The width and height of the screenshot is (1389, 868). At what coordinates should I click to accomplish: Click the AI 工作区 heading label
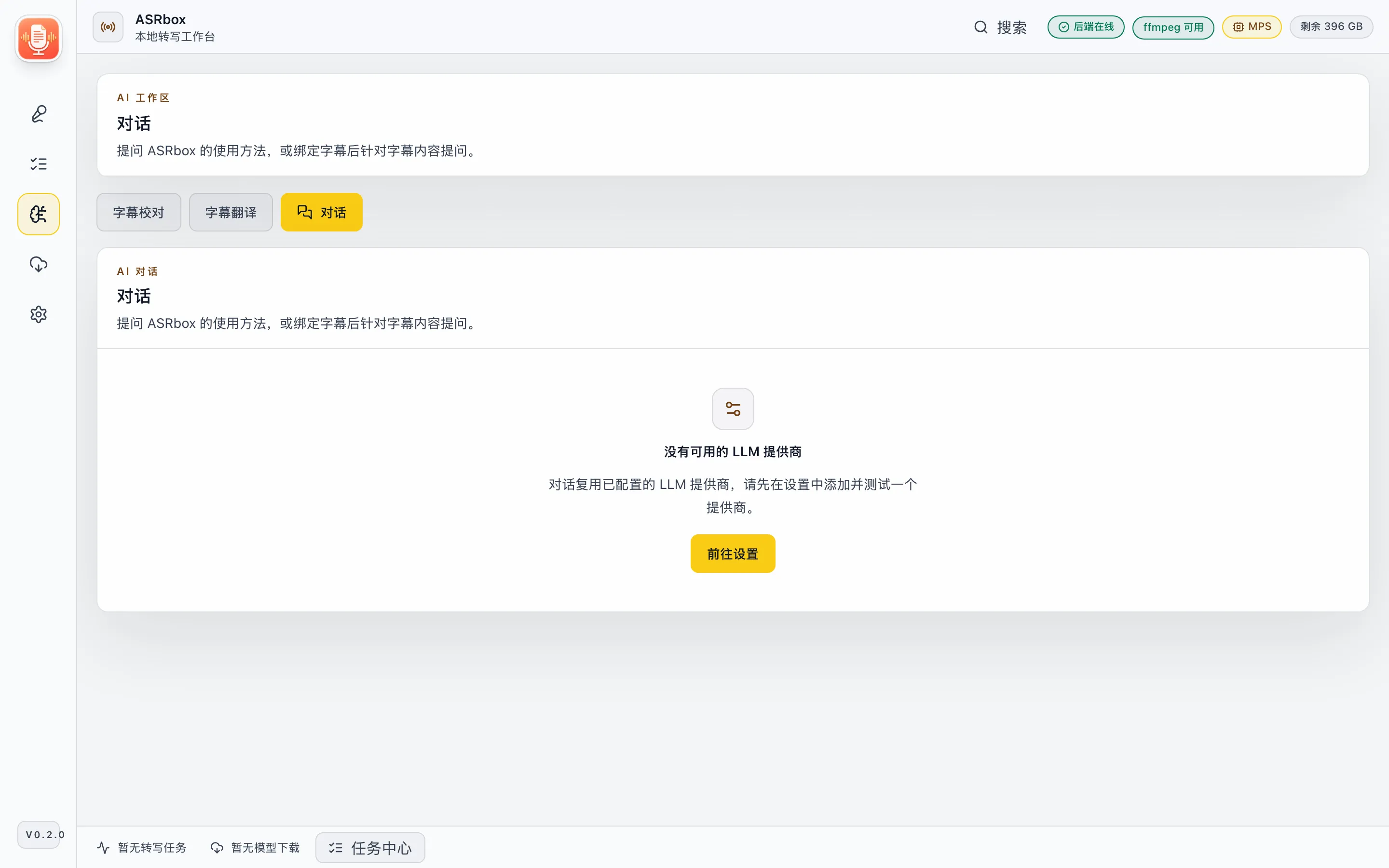tap(144, 97)
